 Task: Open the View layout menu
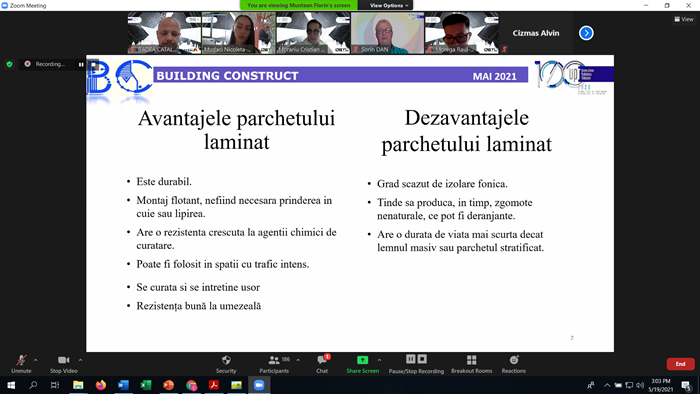684,19
